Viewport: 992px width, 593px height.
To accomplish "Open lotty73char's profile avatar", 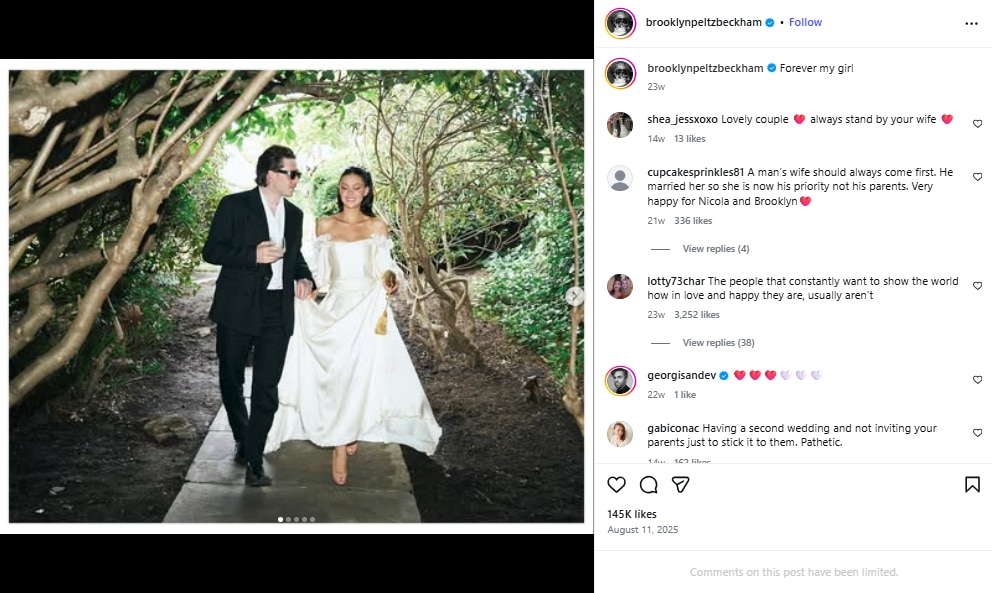I will 620,286.
